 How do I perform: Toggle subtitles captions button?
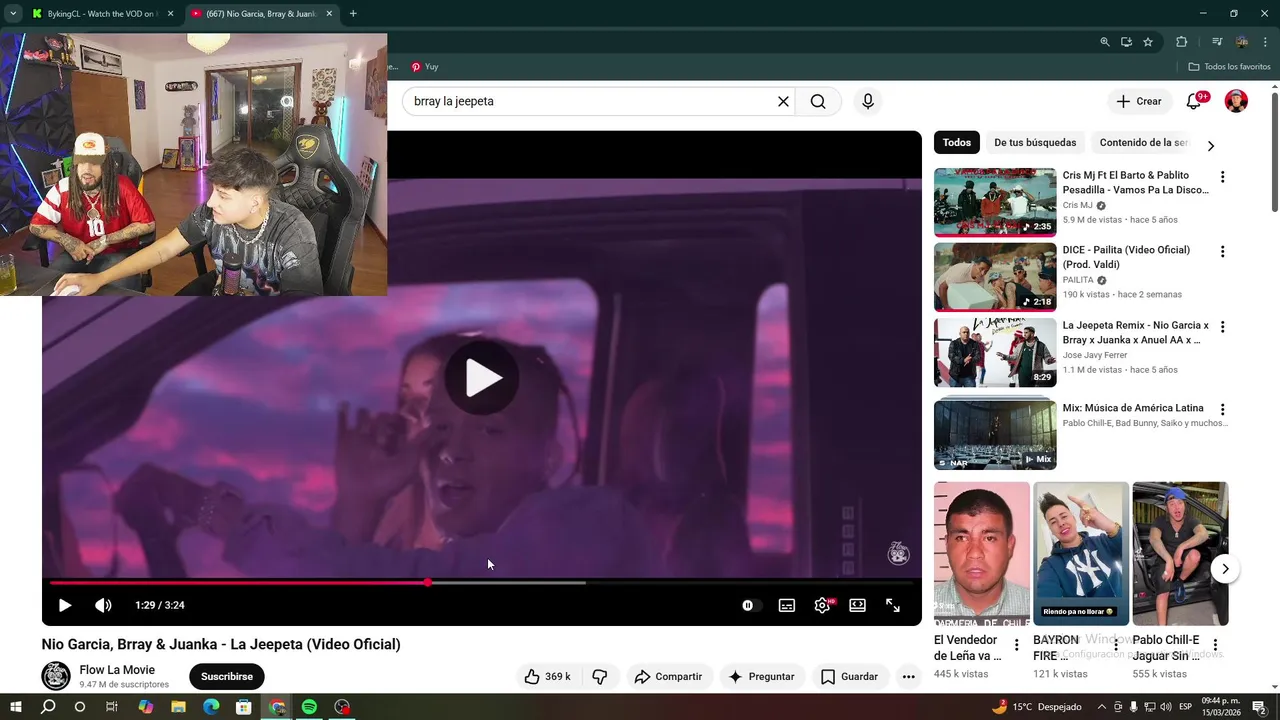coord(787,605)
